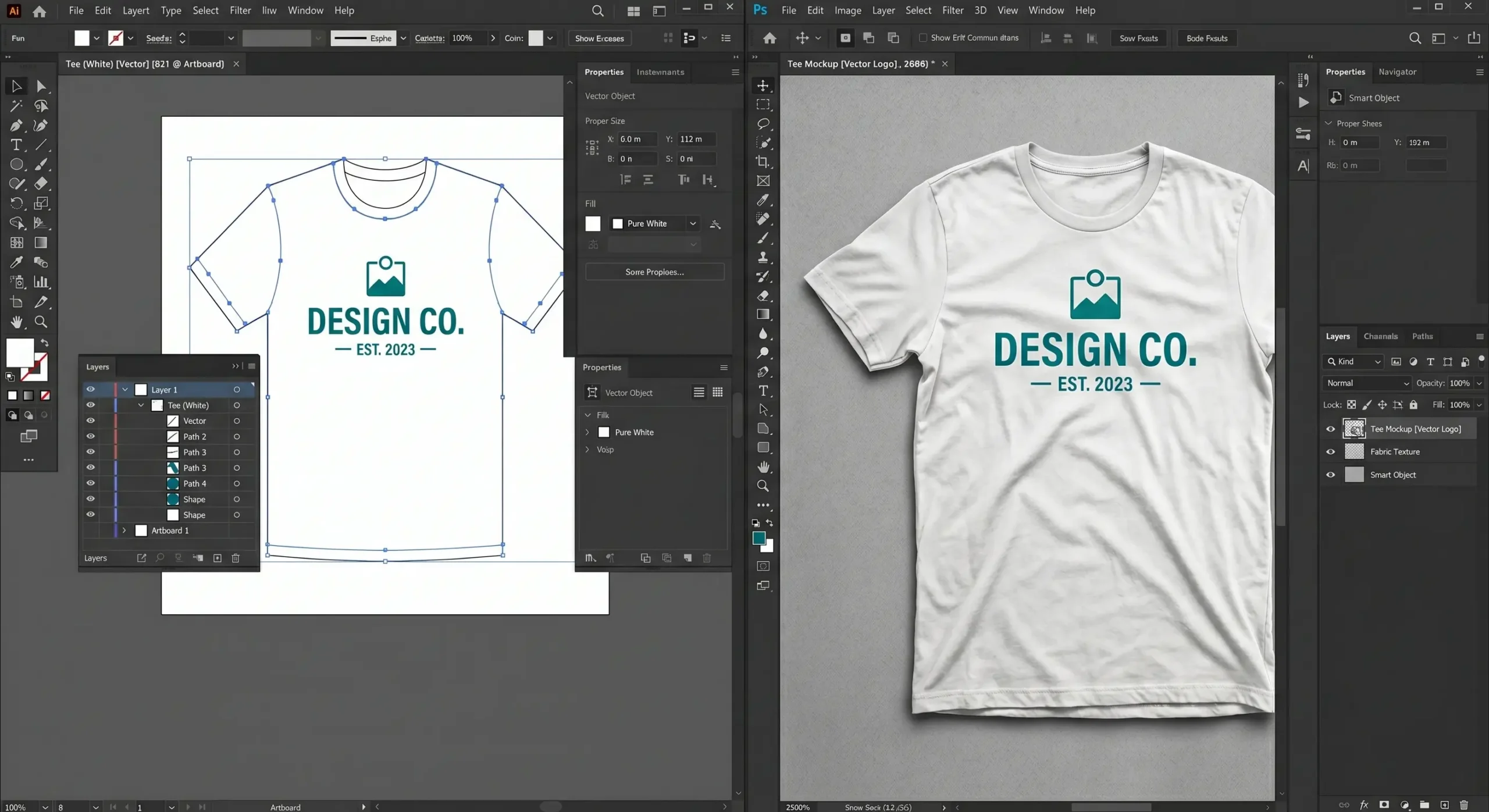Click the Bode Fxsuts button in Photoshop
The height and width of the screenshot is (812, 1489).
coord(1207,38)
